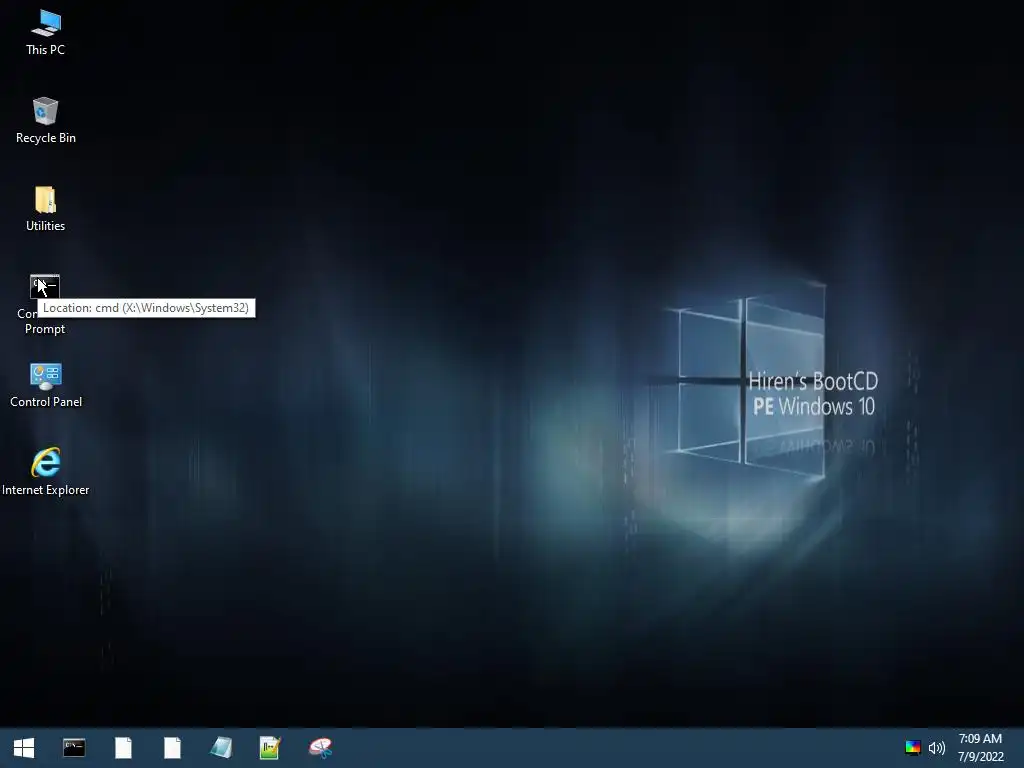Launch Internet Explorer from the desktop

point(46,472)
